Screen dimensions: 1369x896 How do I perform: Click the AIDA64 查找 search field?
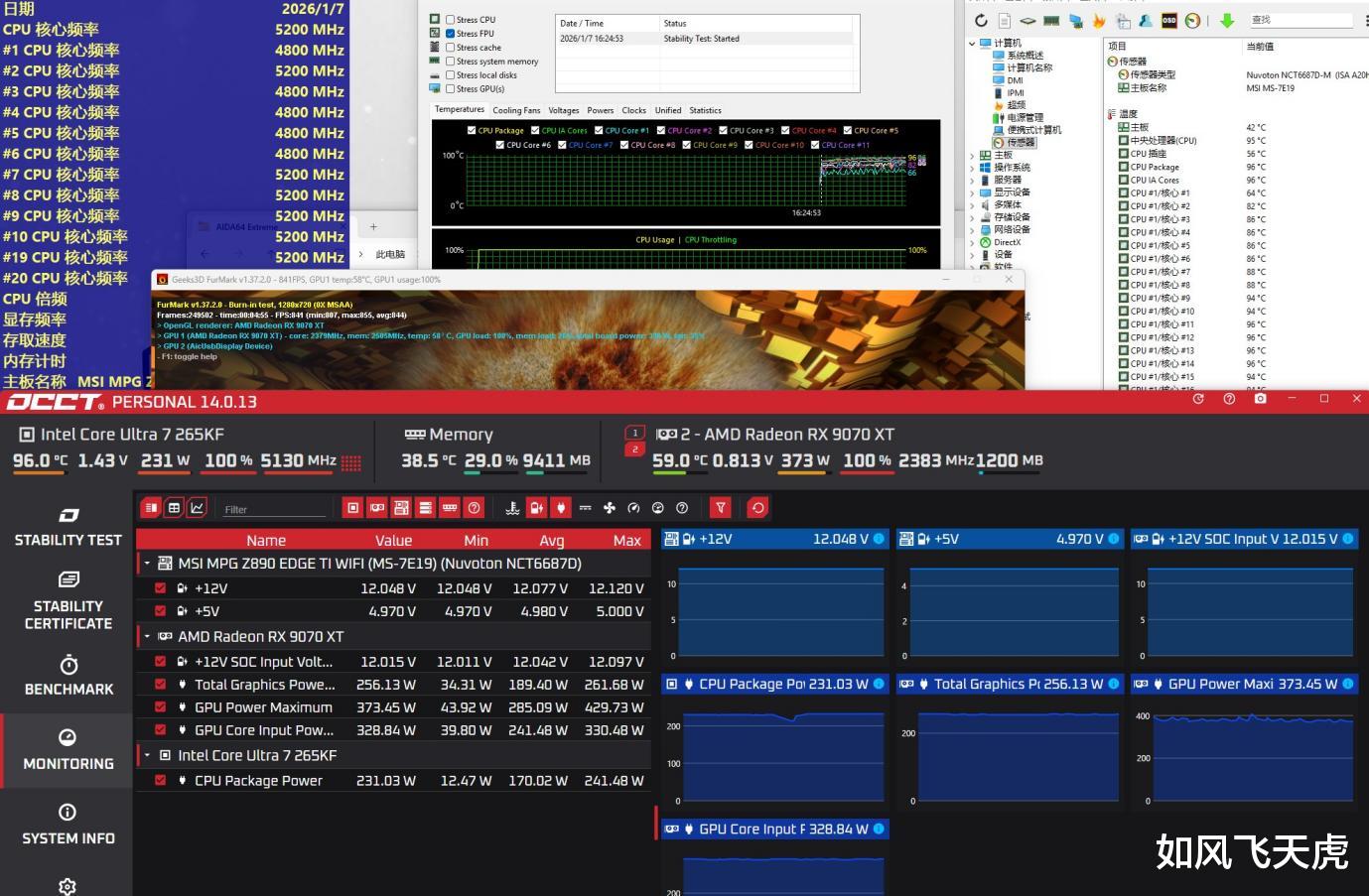1300,20
